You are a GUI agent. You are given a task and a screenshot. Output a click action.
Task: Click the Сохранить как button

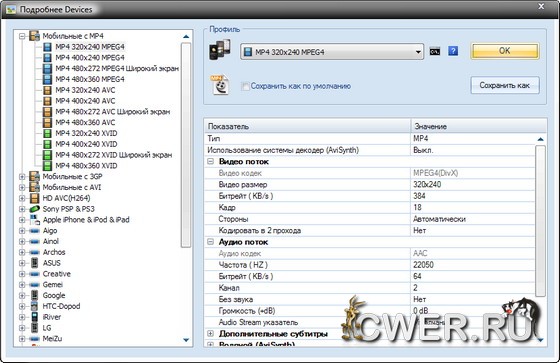(x=505, y=85)
